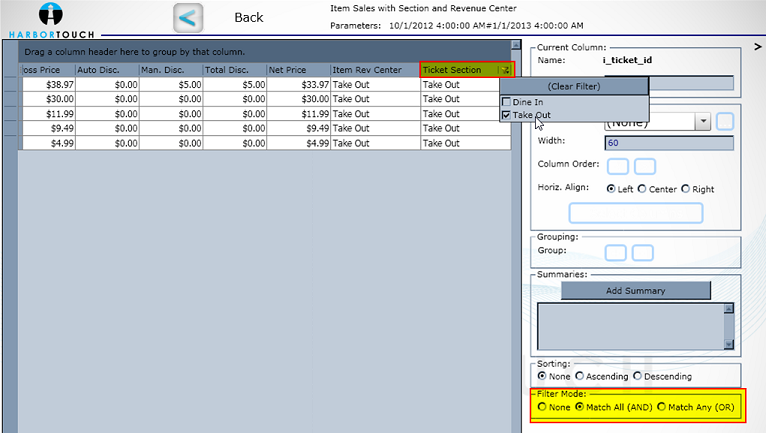Click the first Group button
Image resolution: width=766 pixels, height=433 pixels.
pyautogui.click(x=616, y=253)
